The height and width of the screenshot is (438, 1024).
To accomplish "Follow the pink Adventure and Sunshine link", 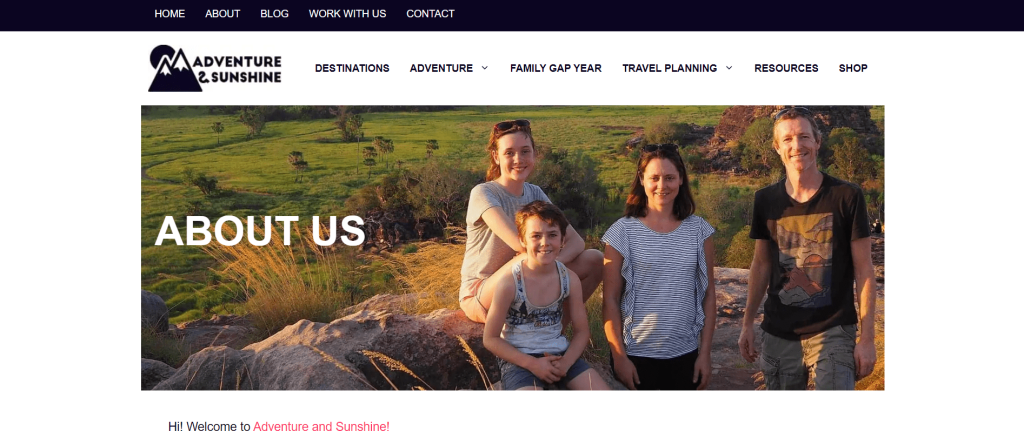I will tap(321, 427).
